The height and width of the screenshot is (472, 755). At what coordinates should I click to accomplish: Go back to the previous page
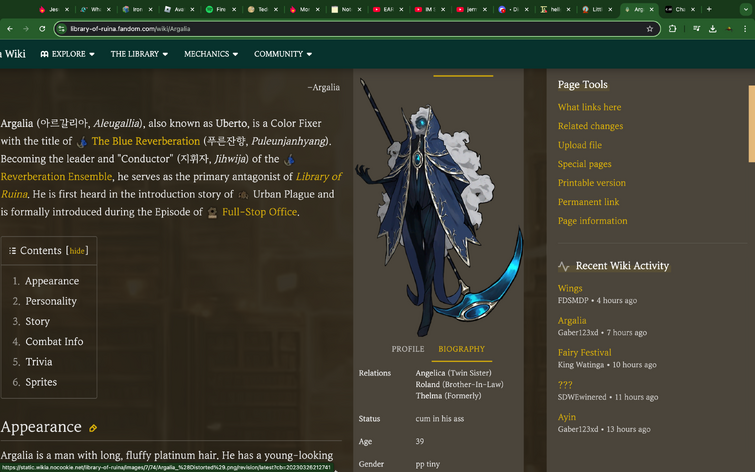[x=10, y=29]
